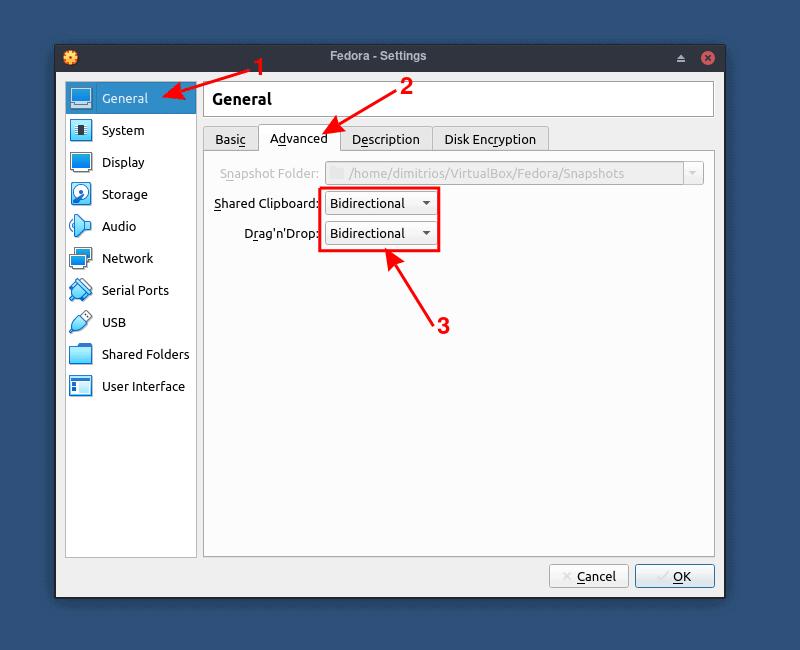Click the VirtualBox settings window icon
Viewport: 800px width, 650px height.
(x=69, y=57)
